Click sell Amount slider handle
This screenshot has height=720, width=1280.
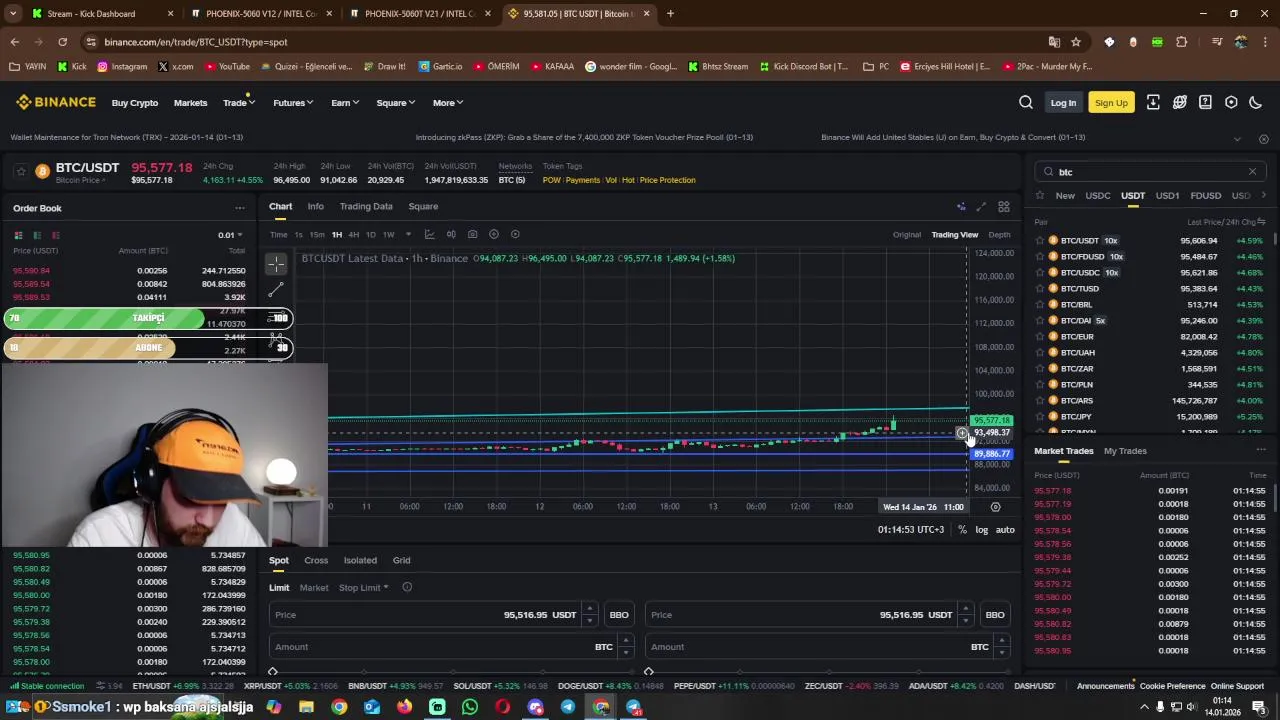tap(649, 672)
